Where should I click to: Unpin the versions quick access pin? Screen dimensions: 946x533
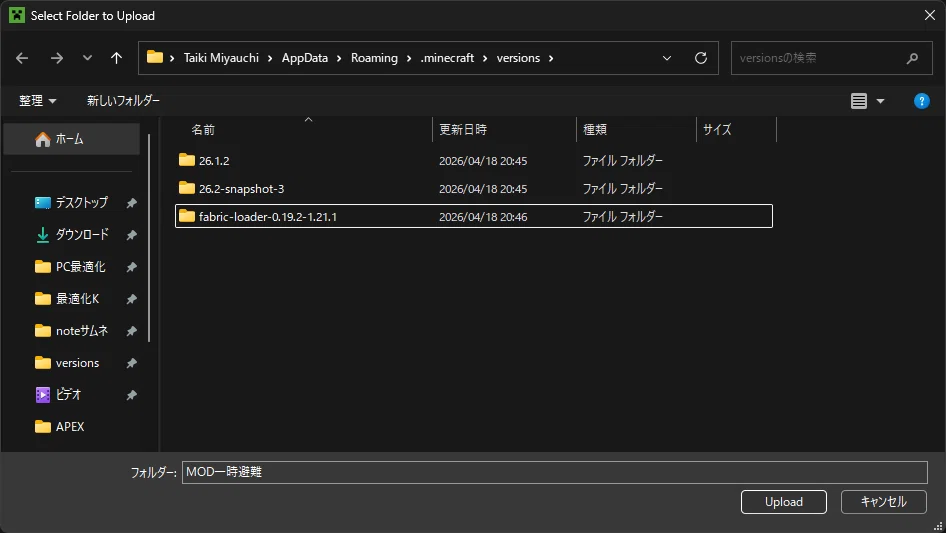pyautogui.click(x=132, y=363)
